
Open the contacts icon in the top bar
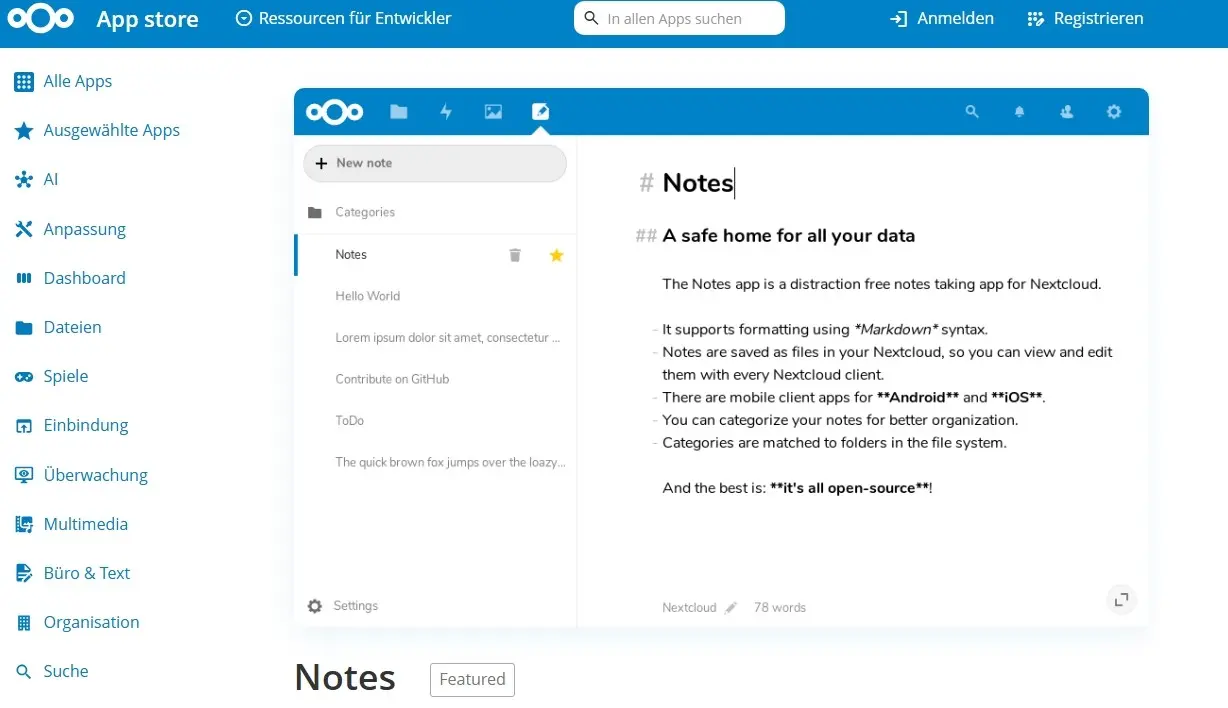pyautogui.click(x=1066, y=112)
